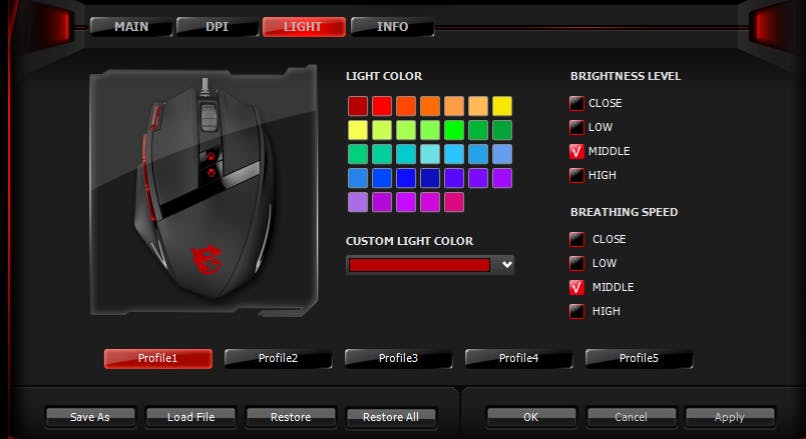Go to the INFO tab

[392, 27]
